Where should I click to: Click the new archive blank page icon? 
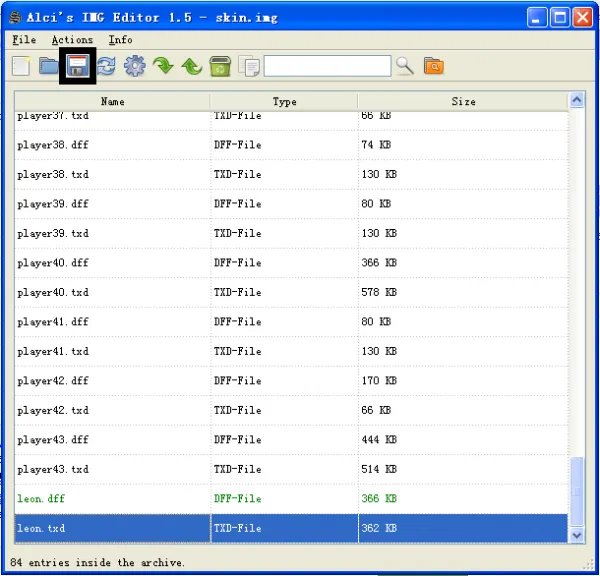[21, 66]
